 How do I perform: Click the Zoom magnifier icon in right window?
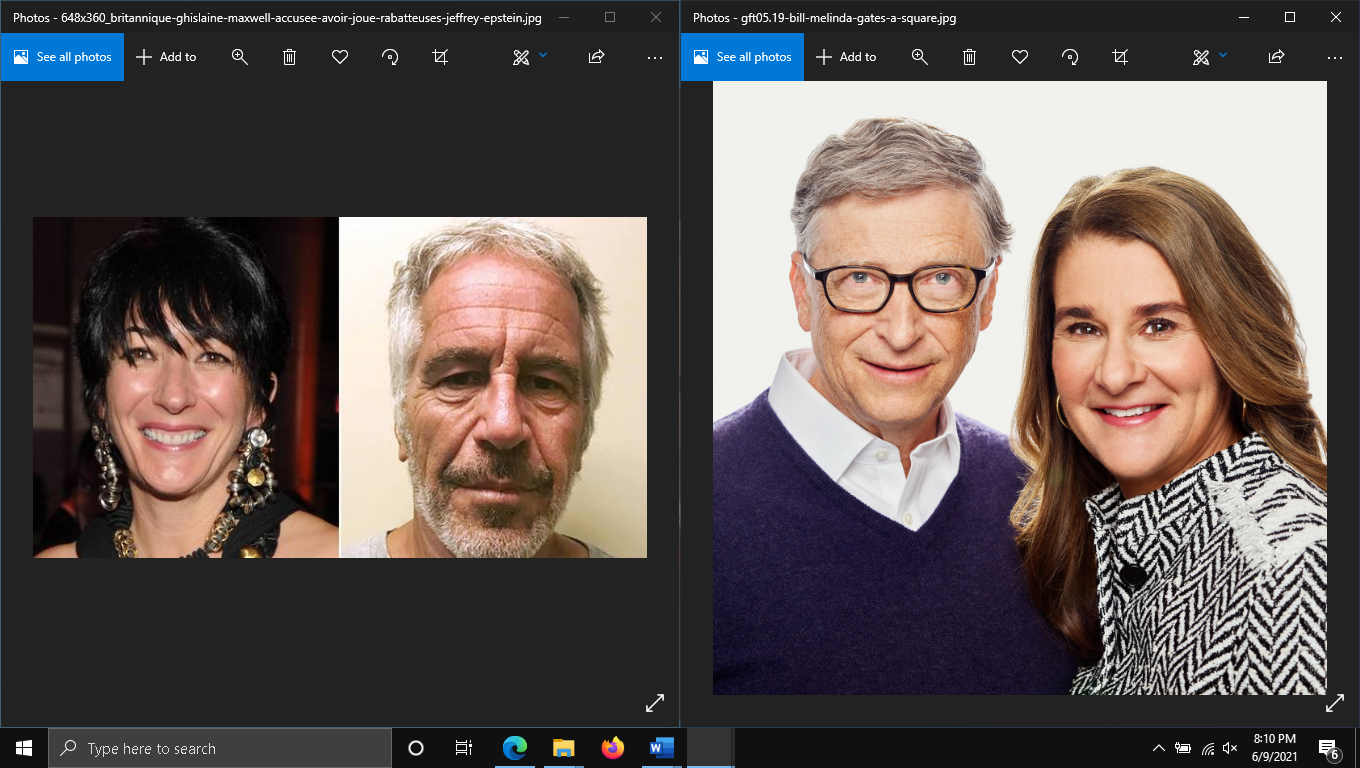[920, 57]
